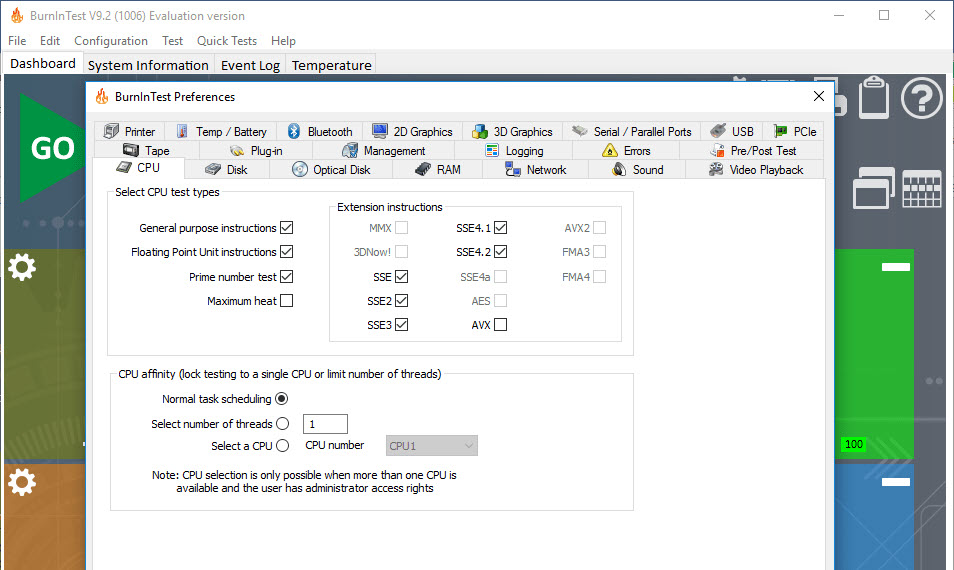Uncheck the SSE4.2 extension

501,251
